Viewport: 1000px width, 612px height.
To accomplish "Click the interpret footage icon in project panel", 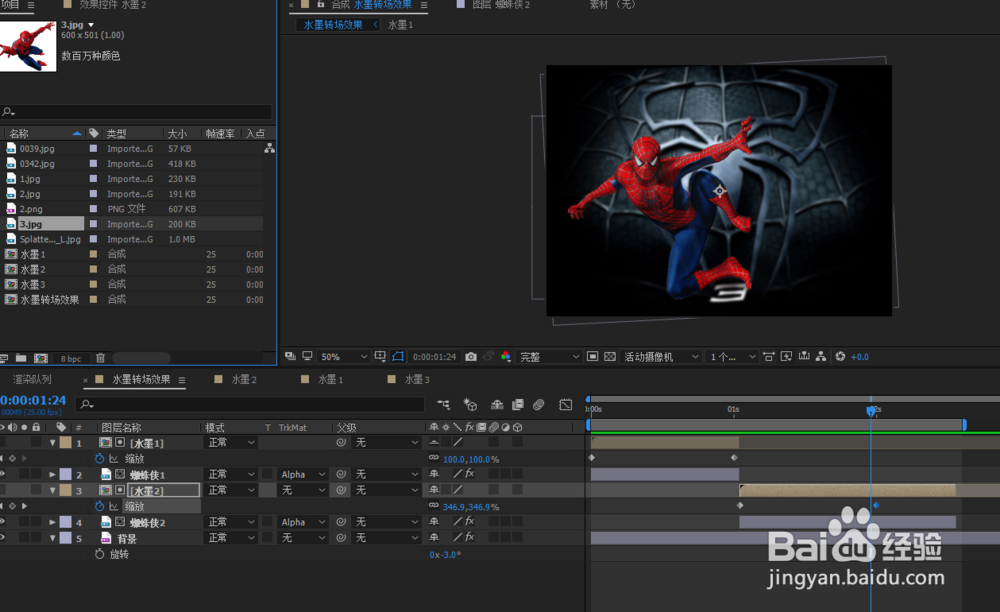I will (x=3, y=358).
